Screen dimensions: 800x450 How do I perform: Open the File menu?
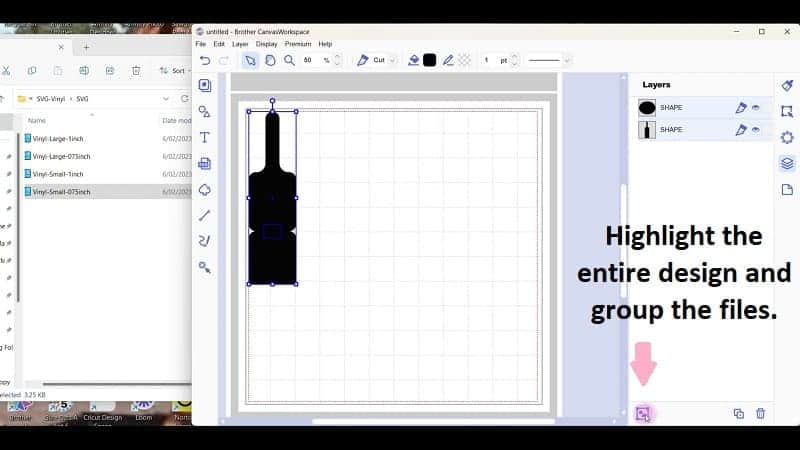(x=201, y=44)
